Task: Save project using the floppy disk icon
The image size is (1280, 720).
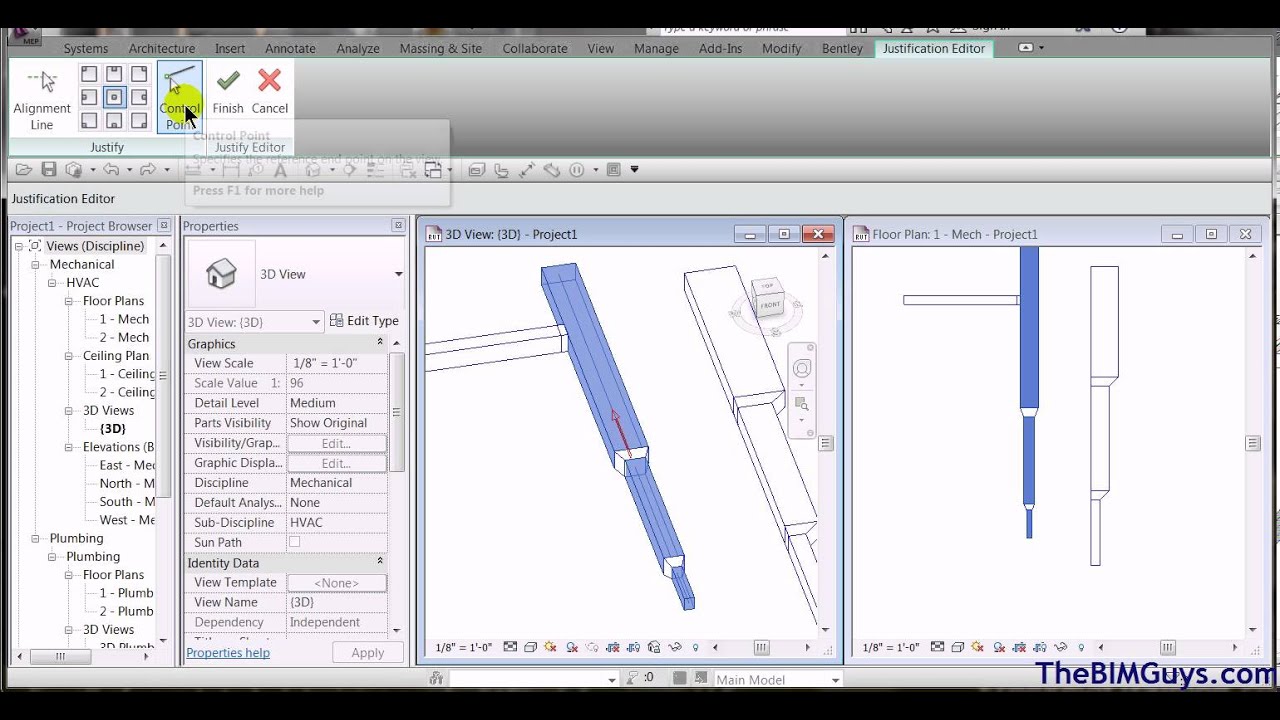Action: [x=48, y=170]
